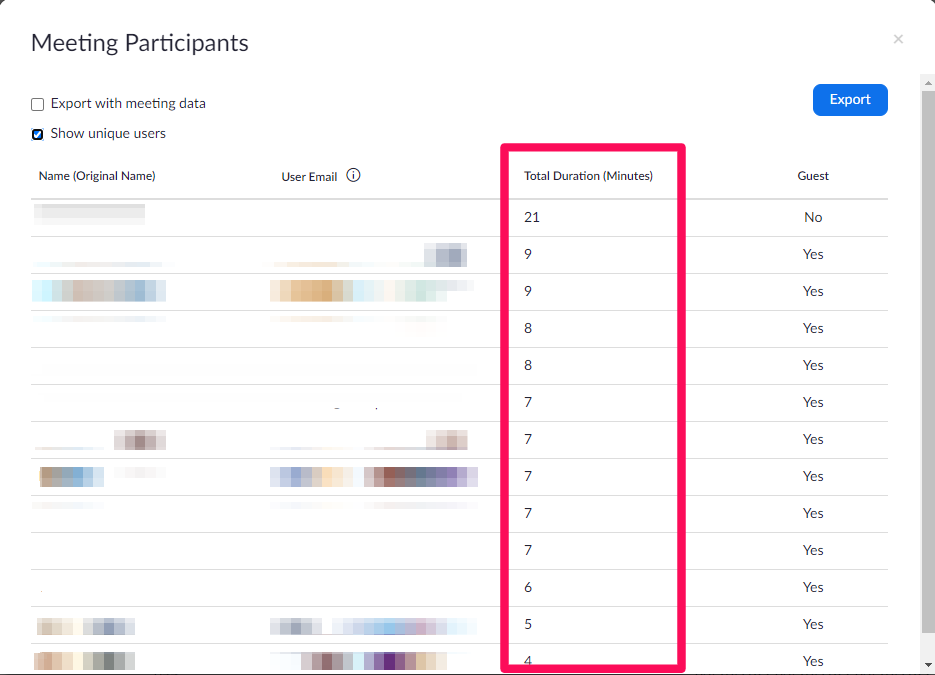
Task: Click the Show unique users label text
Action: coord(108,134)
